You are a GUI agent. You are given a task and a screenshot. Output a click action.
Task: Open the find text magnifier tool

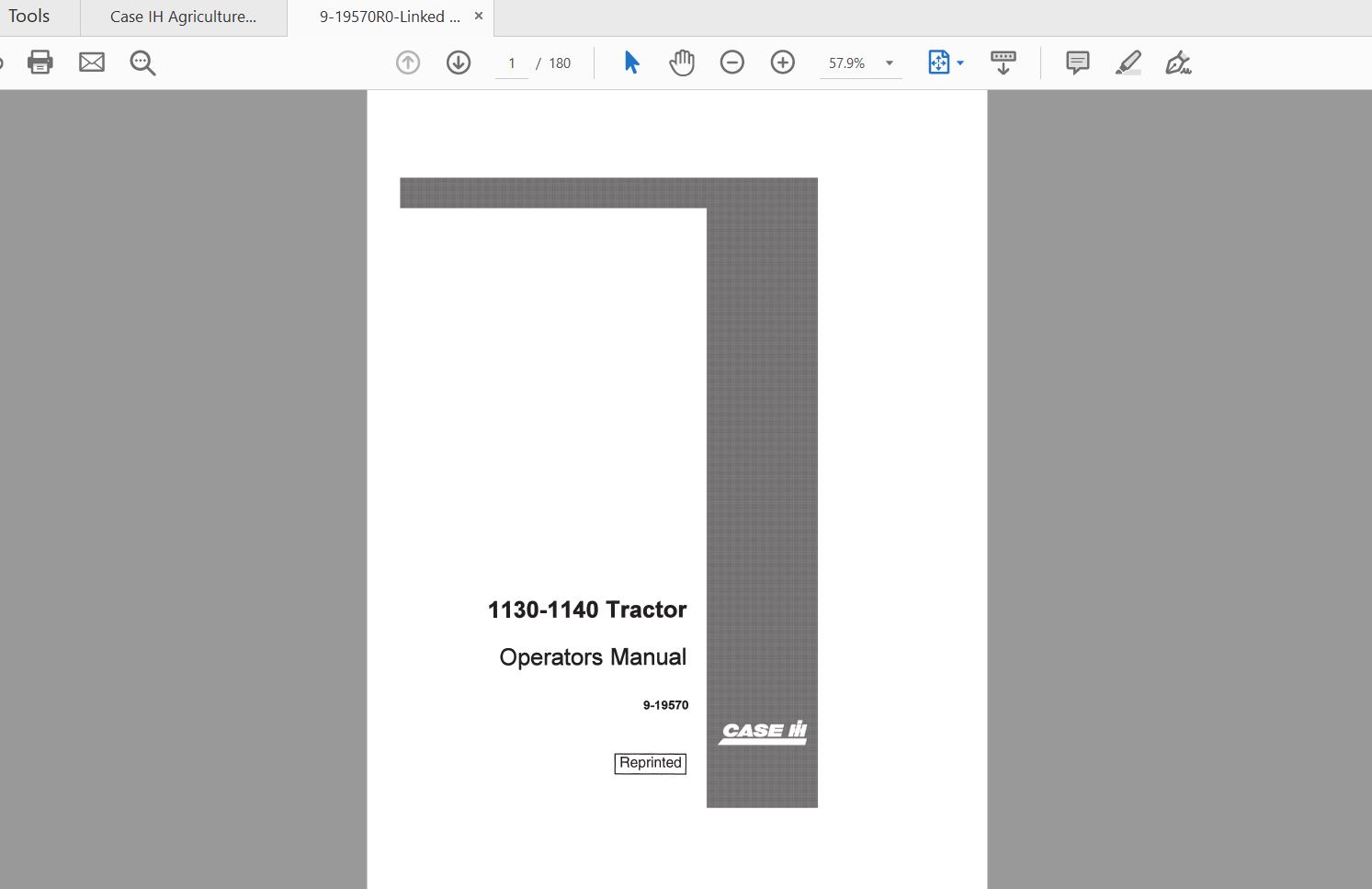point(142,63)
